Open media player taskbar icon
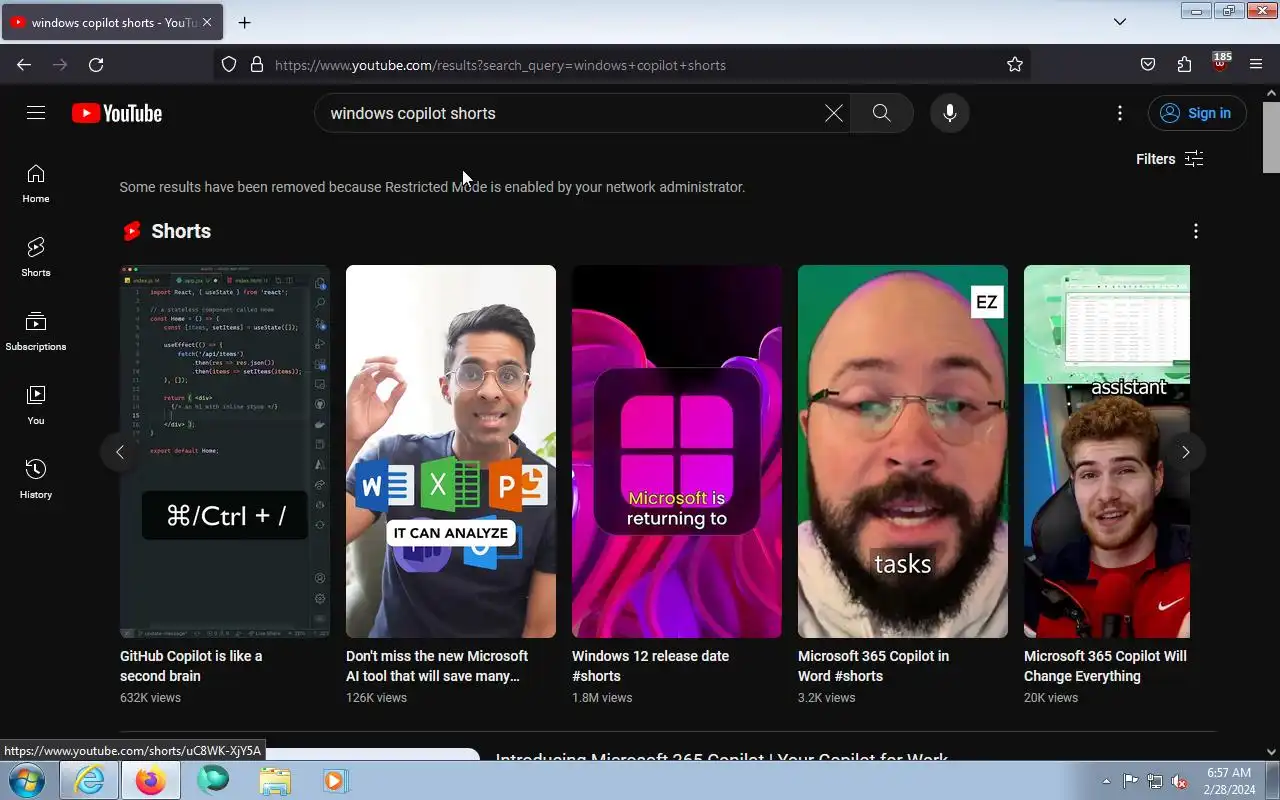The width and height of the screenshot is (1280, 800). tap(336, 780)
